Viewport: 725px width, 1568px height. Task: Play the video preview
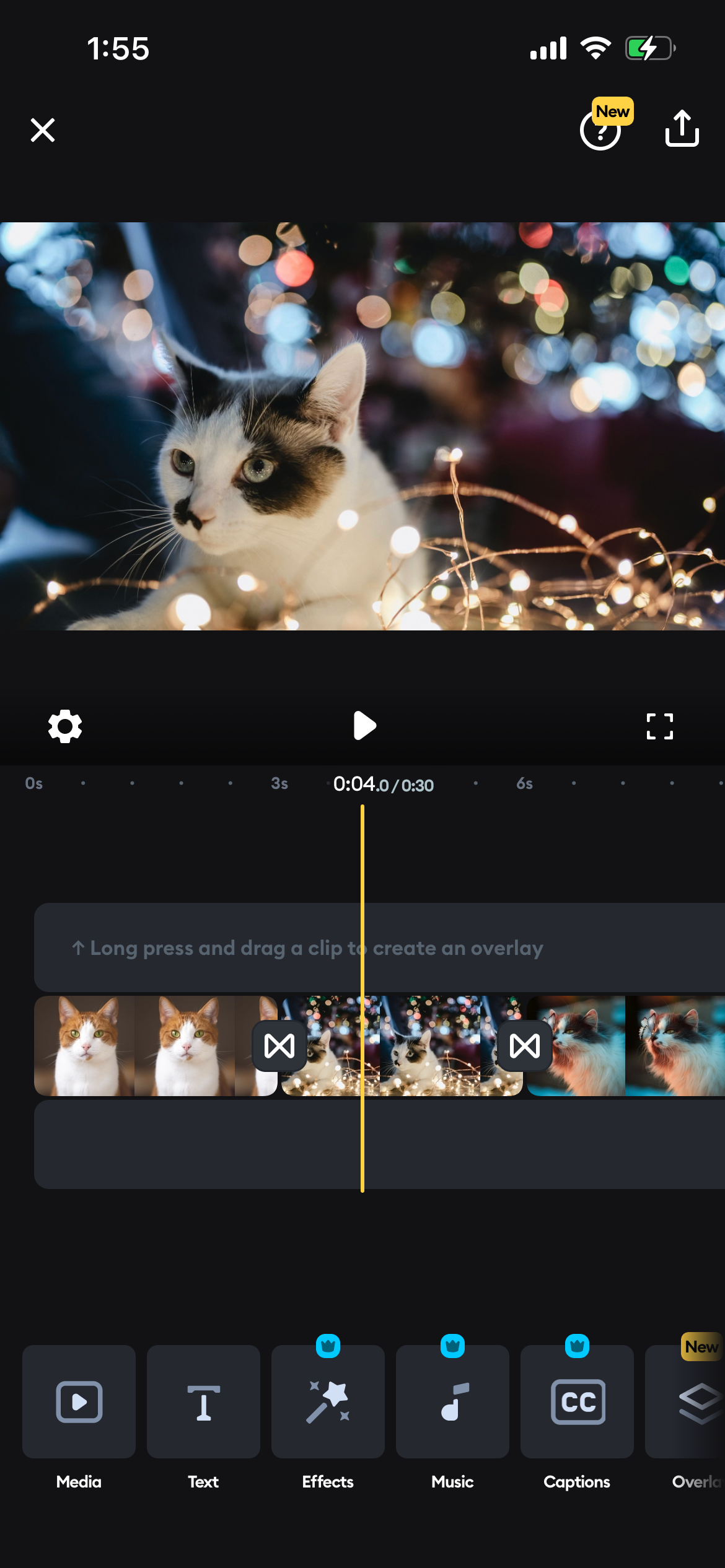[x=364, y=726]
